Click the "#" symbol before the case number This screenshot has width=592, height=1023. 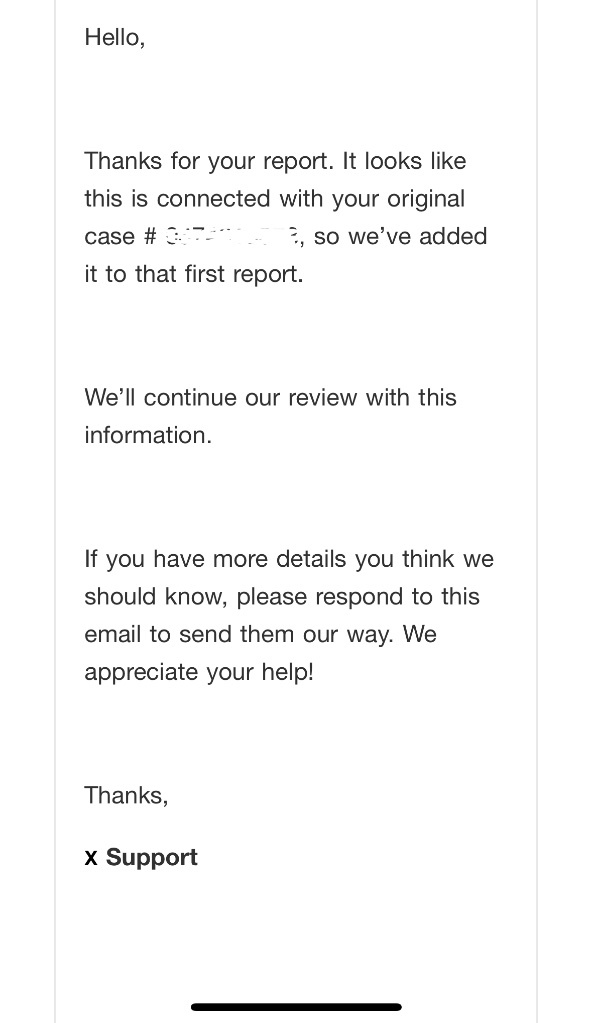click(149, 236)
